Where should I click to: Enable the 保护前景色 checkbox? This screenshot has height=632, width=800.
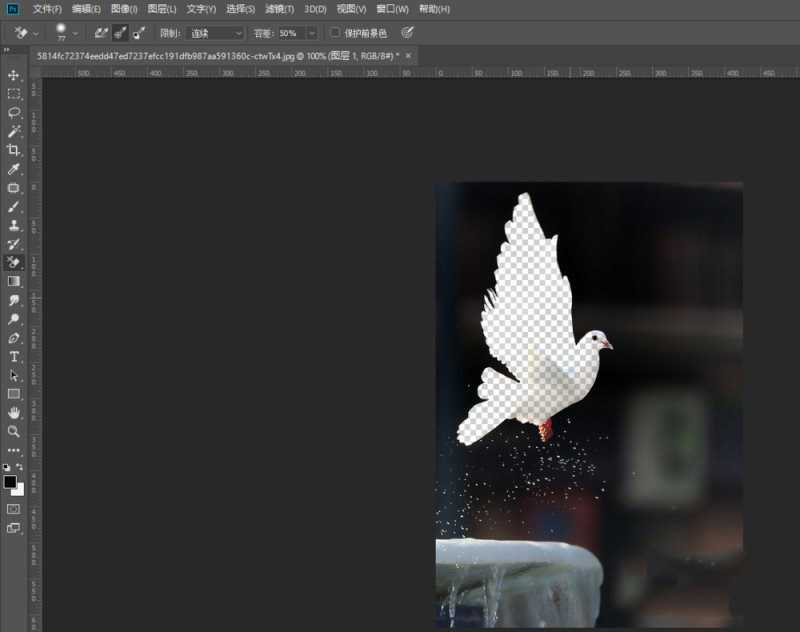[x=335, y=32]
